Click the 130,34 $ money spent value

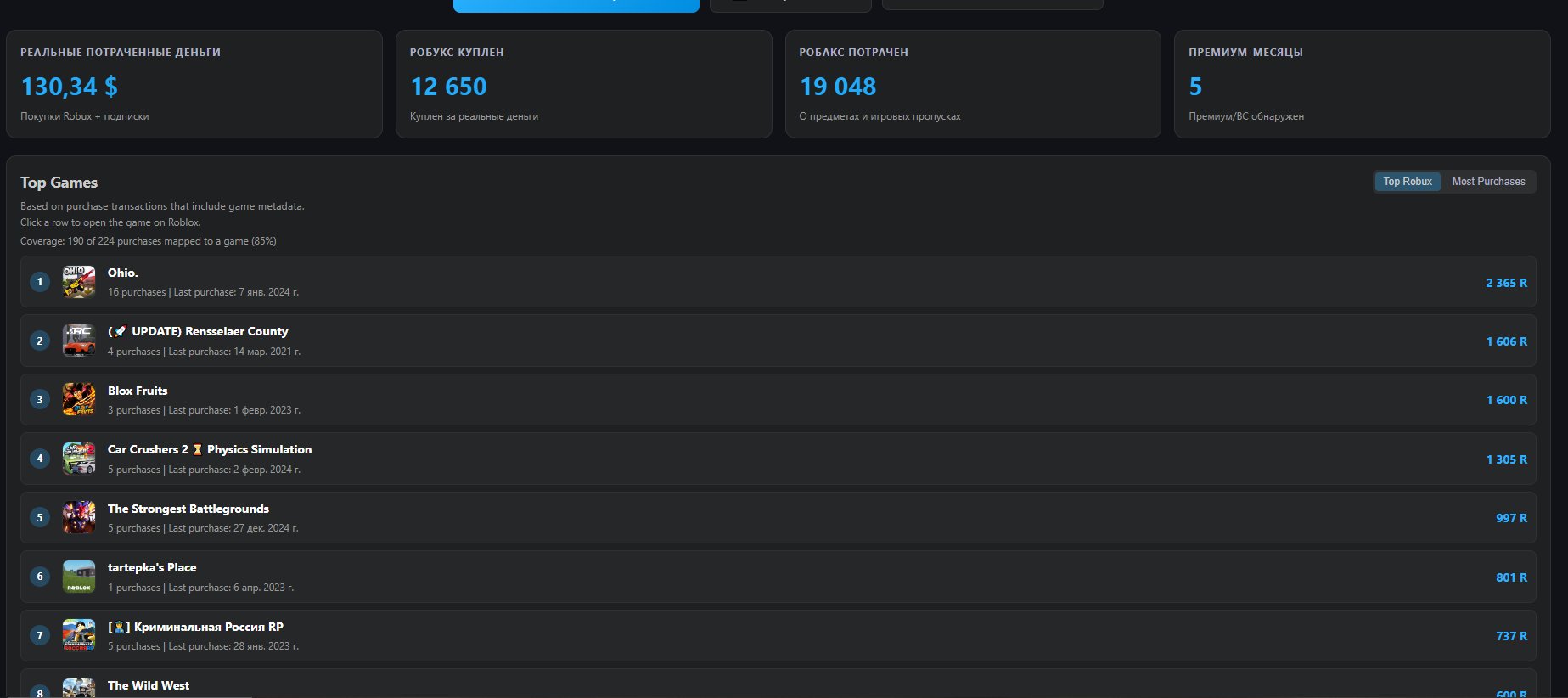(70, 87)
